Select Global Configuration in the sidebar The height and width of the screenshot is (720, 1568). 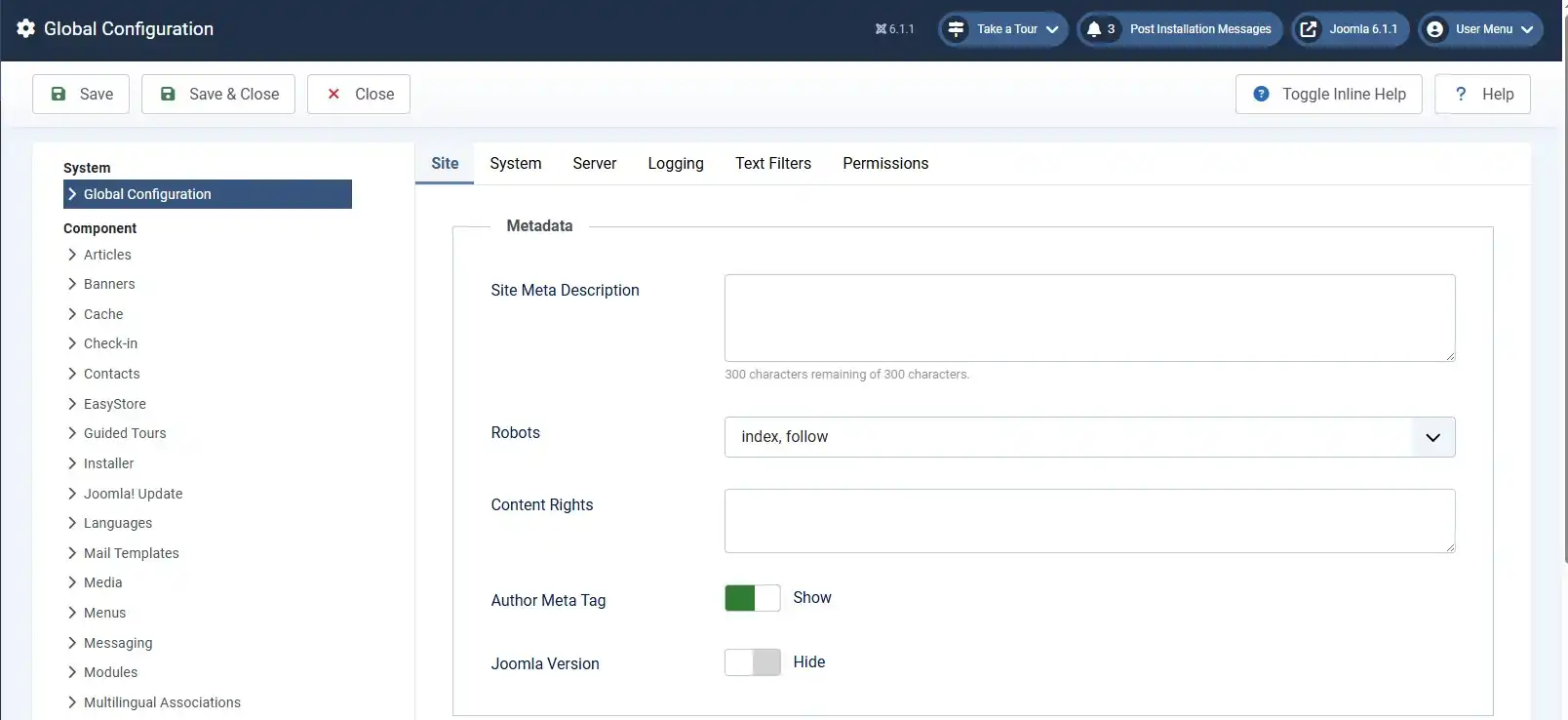click(208, 194)
